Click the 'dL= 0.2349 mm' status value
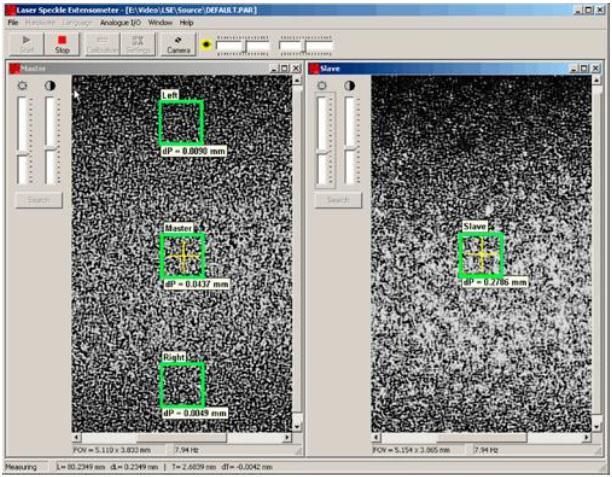Screen dimensions: 612x477 pos(134,467)
